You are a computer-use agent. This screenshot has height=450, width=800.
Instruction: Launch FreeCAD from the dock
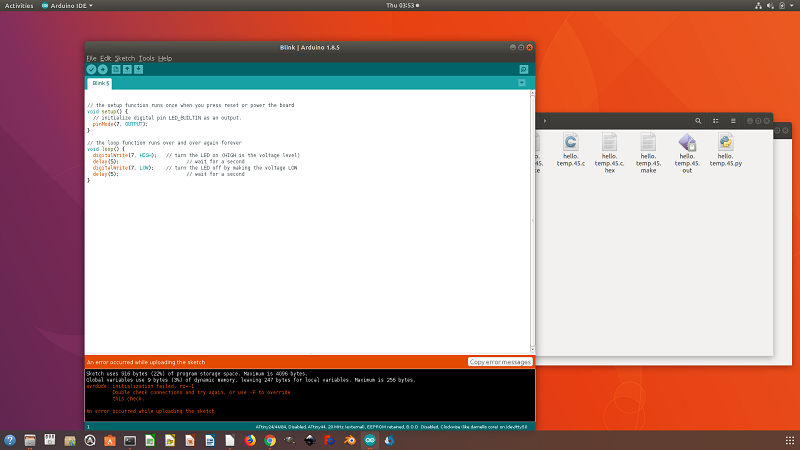pyautogui.click(x=330, y=440)
